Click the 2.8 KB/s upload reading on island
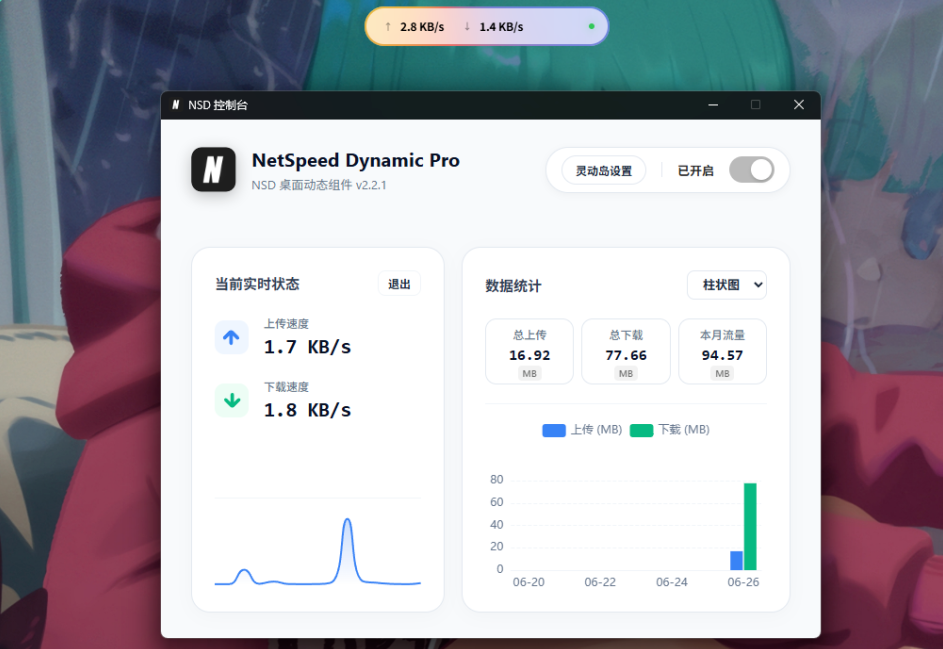The width and height of the screenshot is (943, 649). click(422, 27)
